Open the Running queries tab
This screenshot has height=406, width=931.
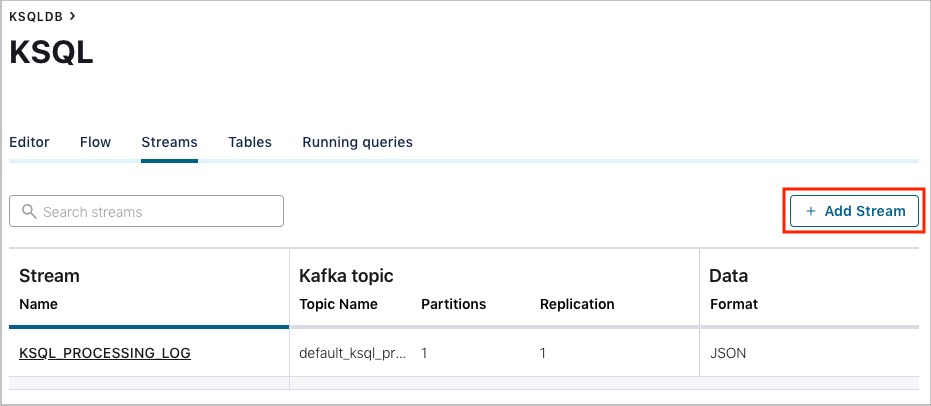[357, 142]
